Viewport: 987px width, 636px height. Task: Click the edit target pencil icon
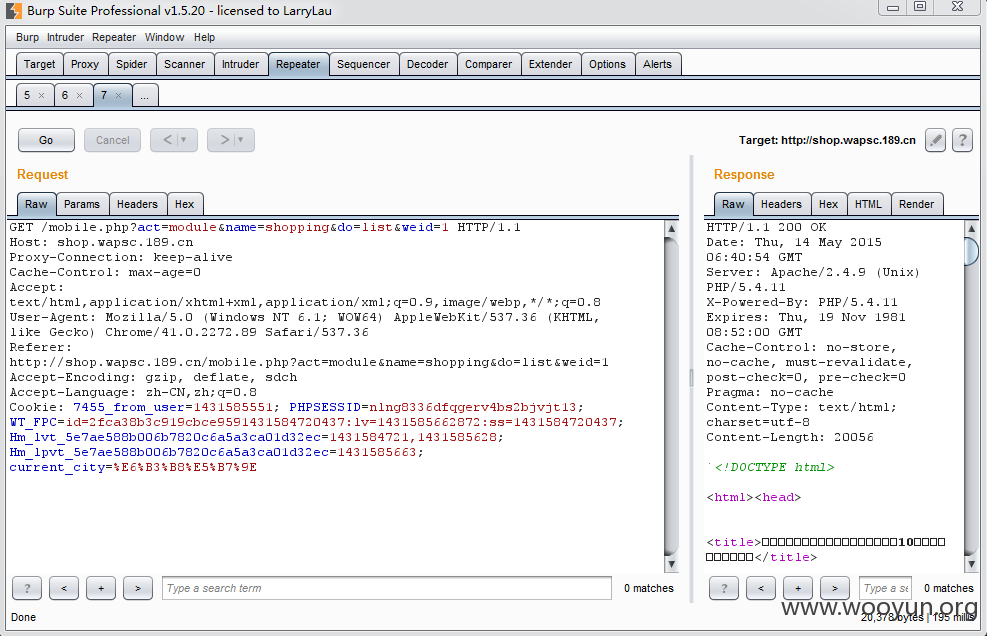[935, 140]
